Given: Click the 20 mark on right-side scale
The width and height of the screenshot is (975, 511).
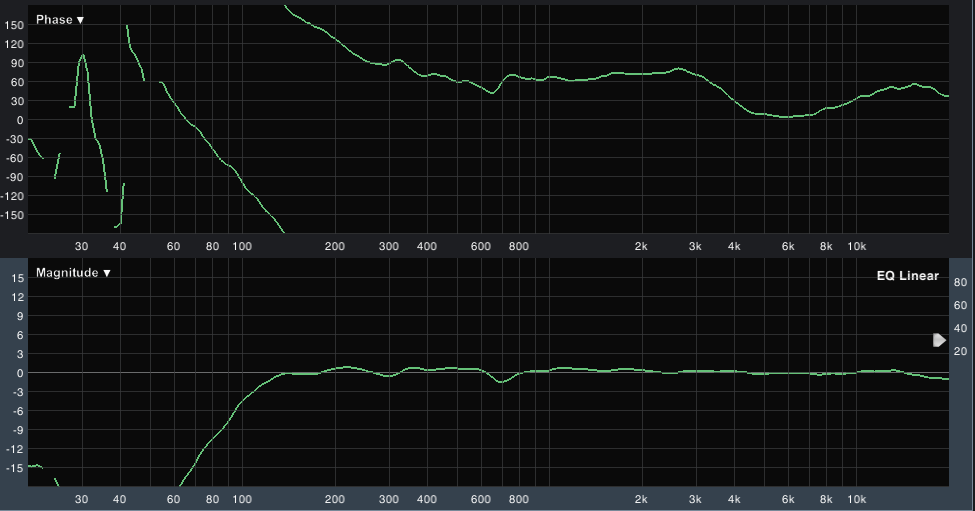Looking at the screenshot, I should click(961, 351).
